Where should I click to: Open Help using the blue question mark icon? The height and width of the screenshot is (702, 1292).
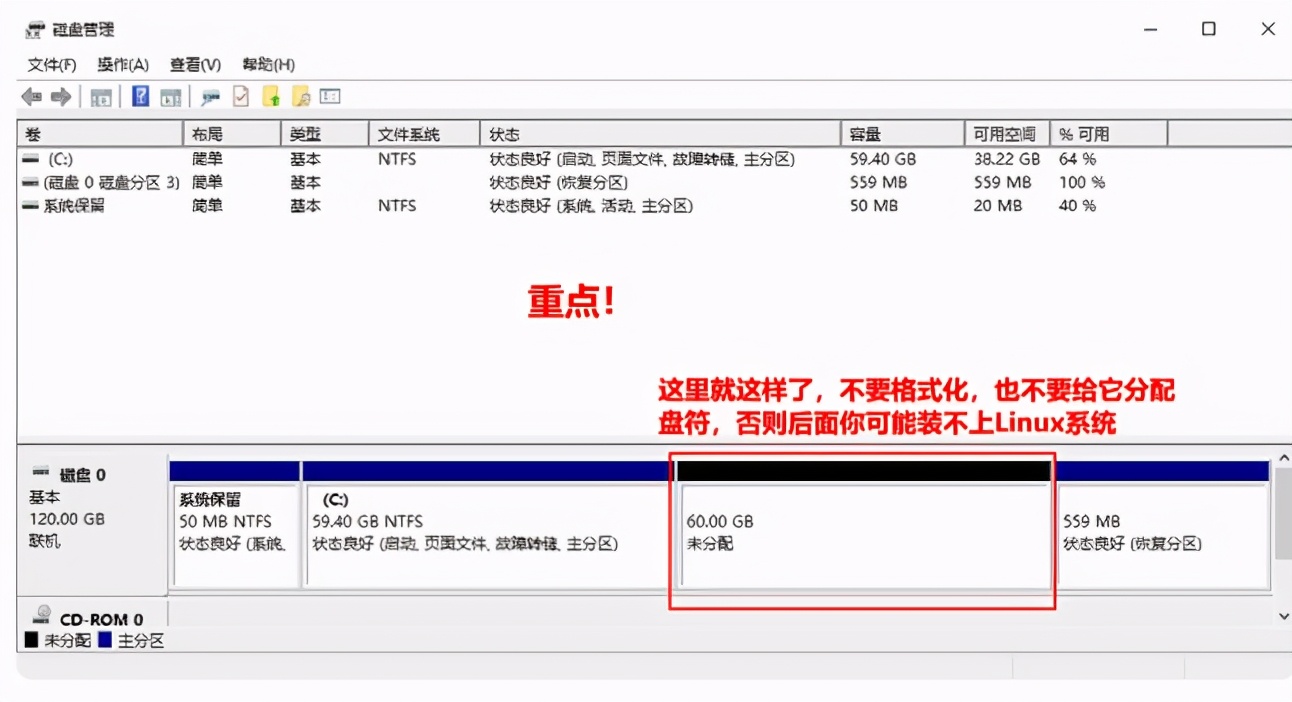pos(140,96)
